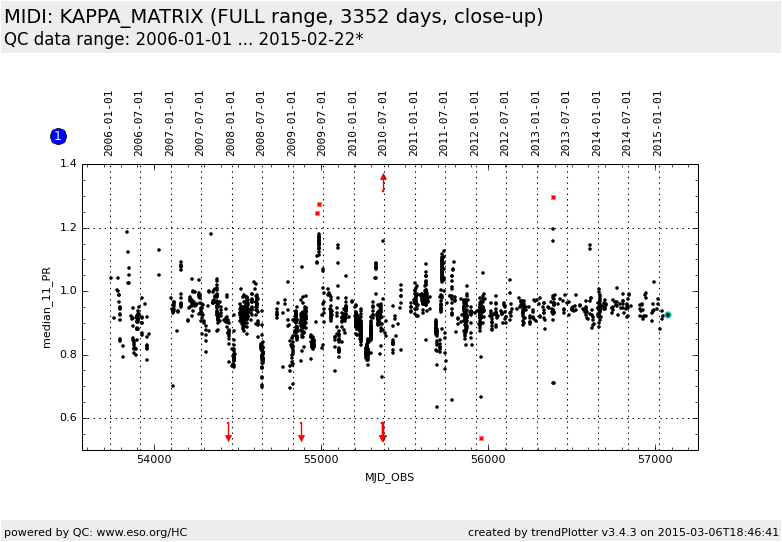Click the red down arrow near 2008-01-01
This screenshot has height=542, width=782.
[x=228, y=433]
